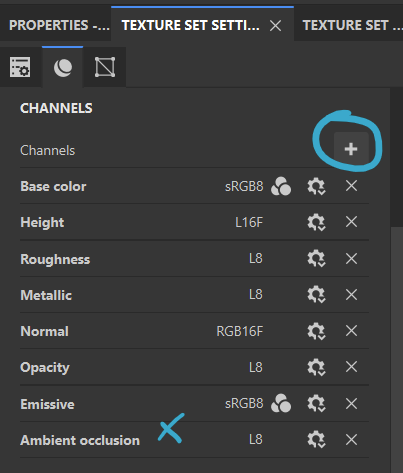Open Opacity channel settings gear
This screenshot has width=403, height=473.
[316, 367]
